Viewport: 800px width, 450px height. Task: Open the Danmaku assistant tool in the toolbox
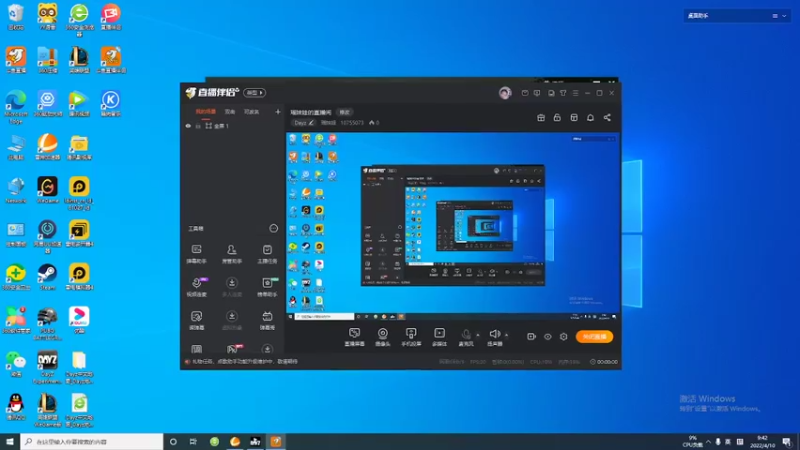pos(196,254)
